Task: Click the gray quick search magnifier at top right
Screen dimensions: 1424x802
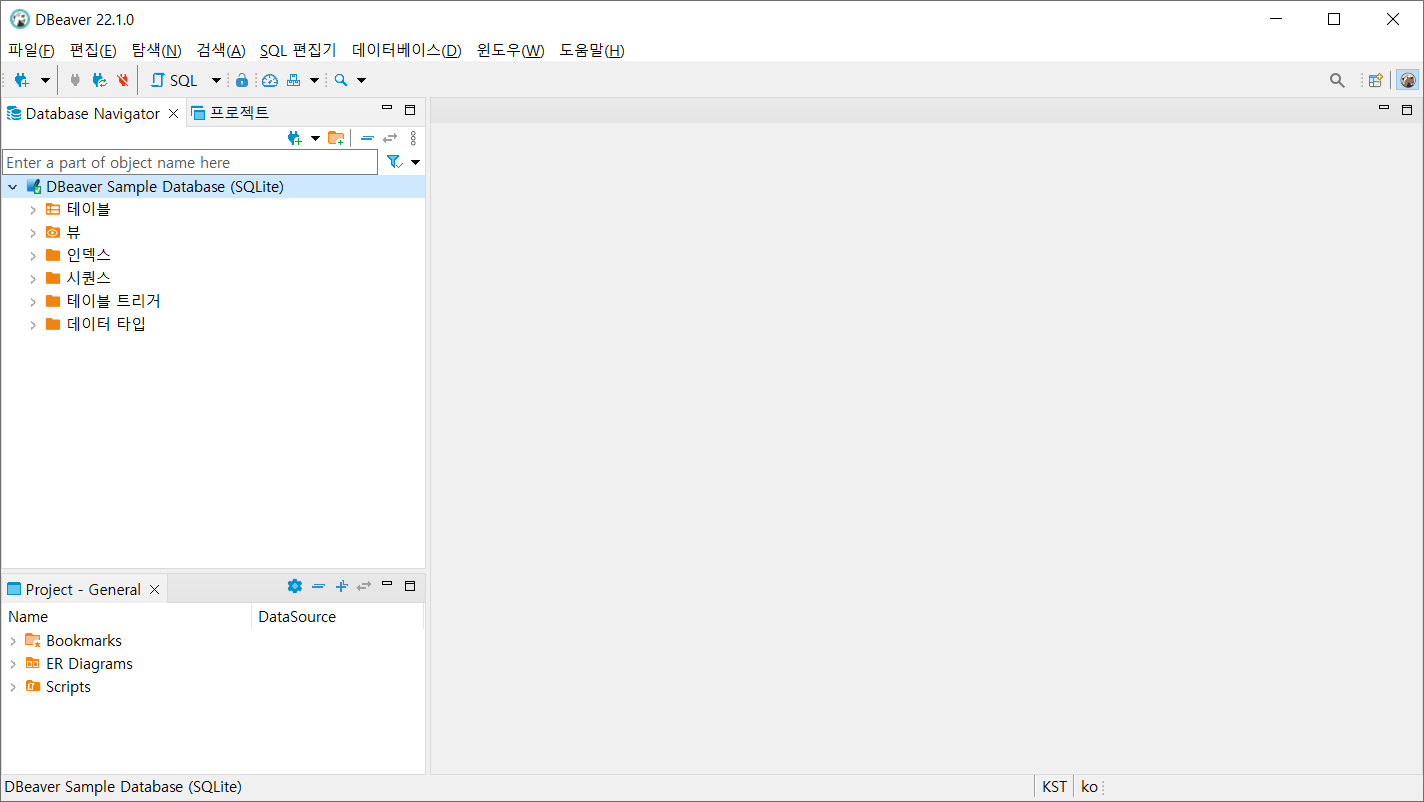Action: [x=1337, y=80]
